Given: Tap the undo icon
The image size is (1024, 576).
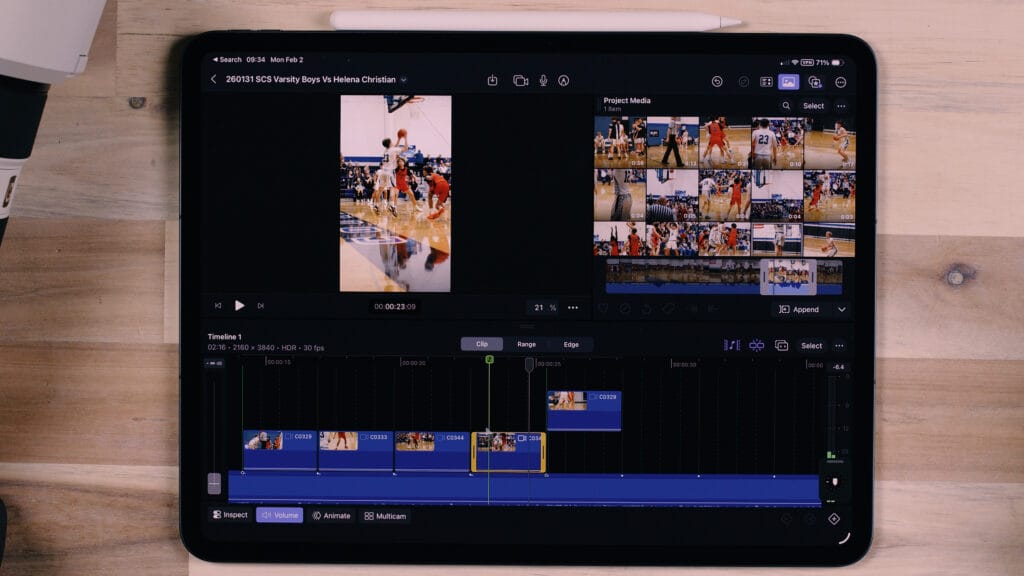Looking at the screenshot, I should pos(716,81).
